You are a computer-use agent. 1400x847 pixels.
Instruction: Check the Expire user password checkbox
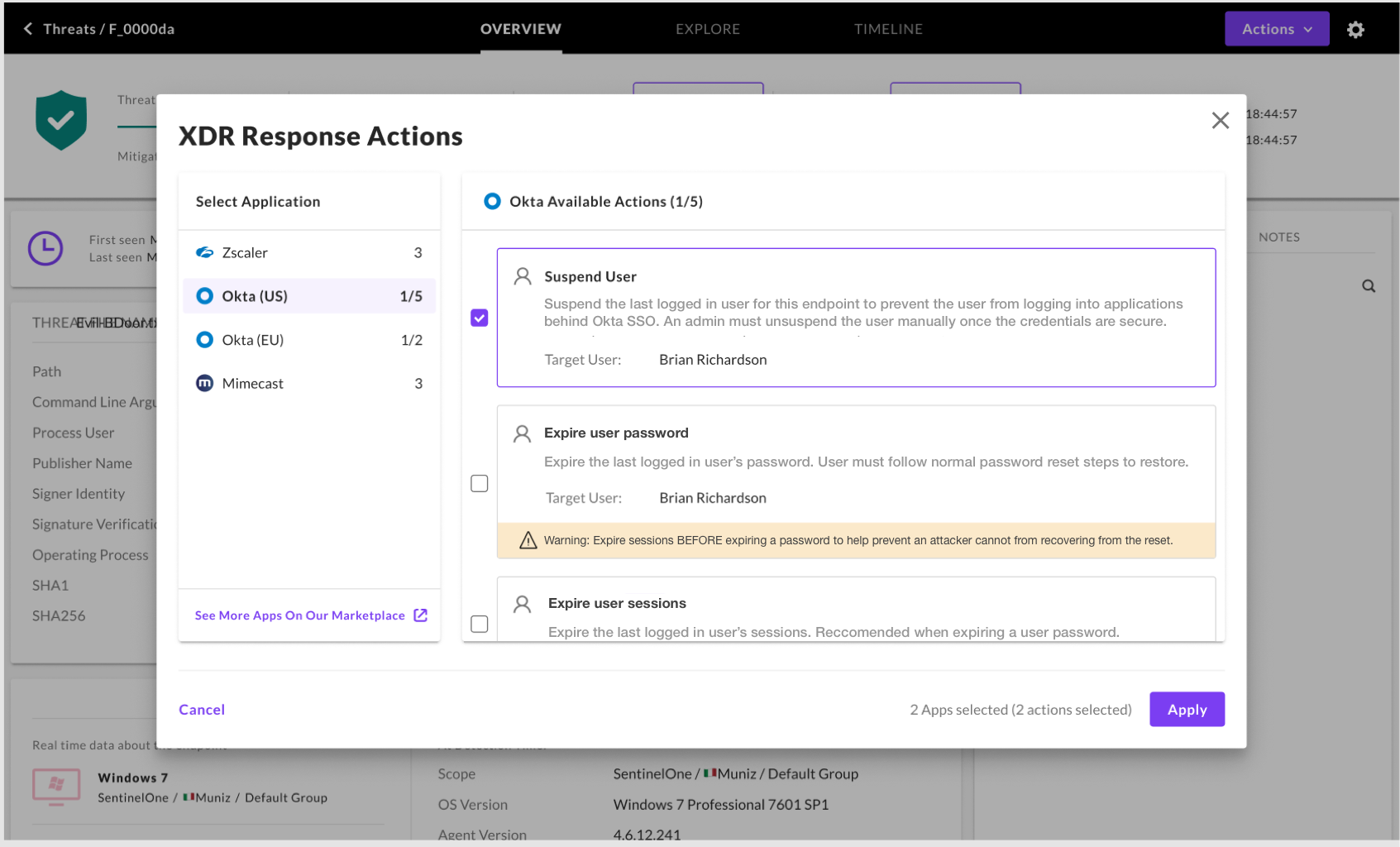[480, 484]
